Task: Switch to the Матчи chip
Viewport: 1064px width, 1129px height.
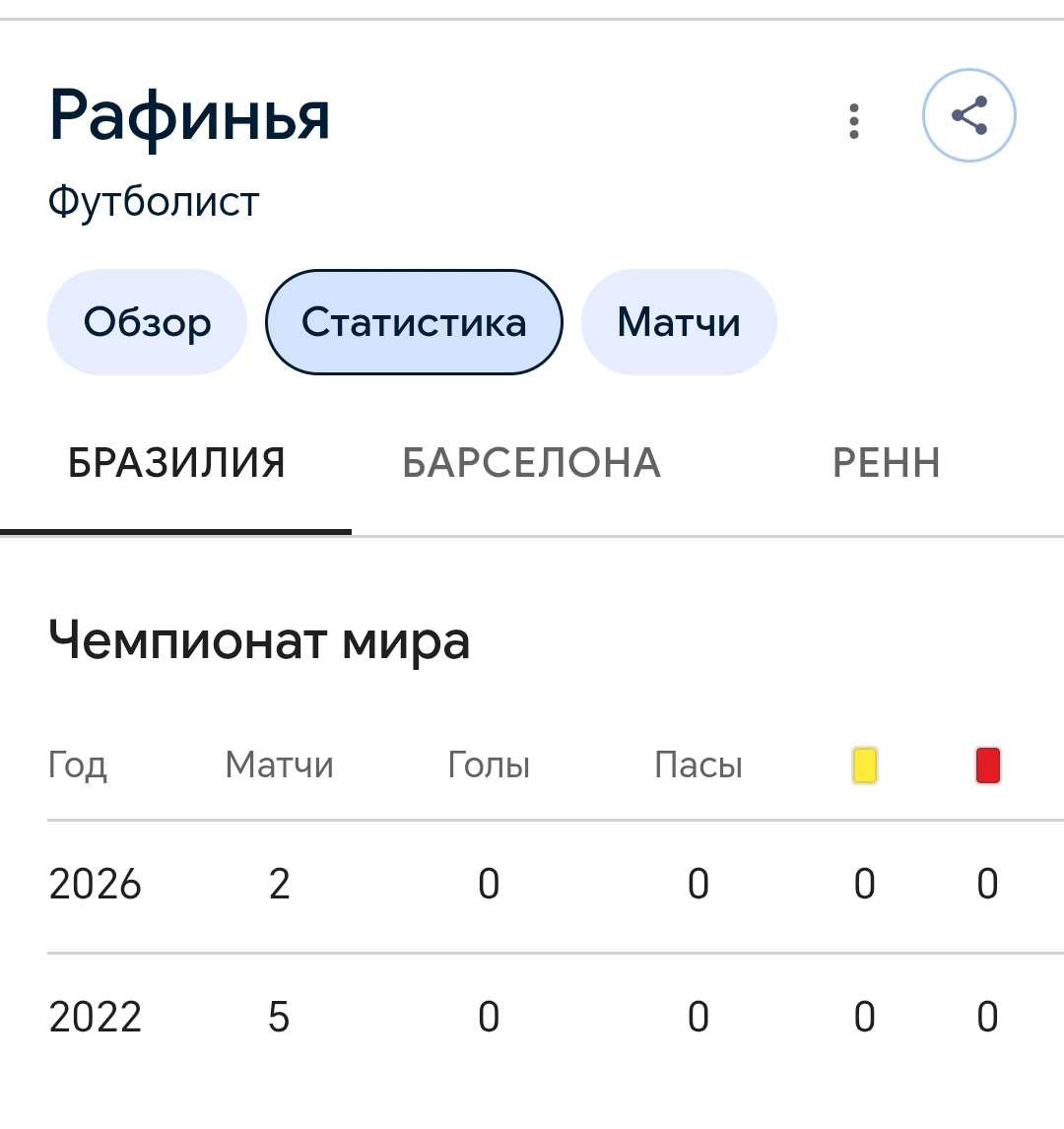Action: pos(679,322)
